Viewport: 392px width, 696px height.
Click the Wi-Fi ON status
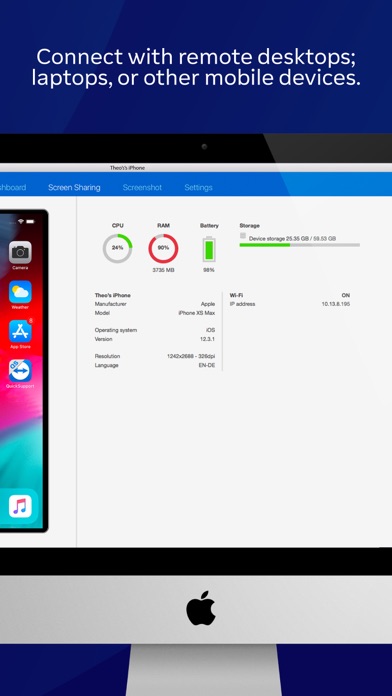click(346, 295)
